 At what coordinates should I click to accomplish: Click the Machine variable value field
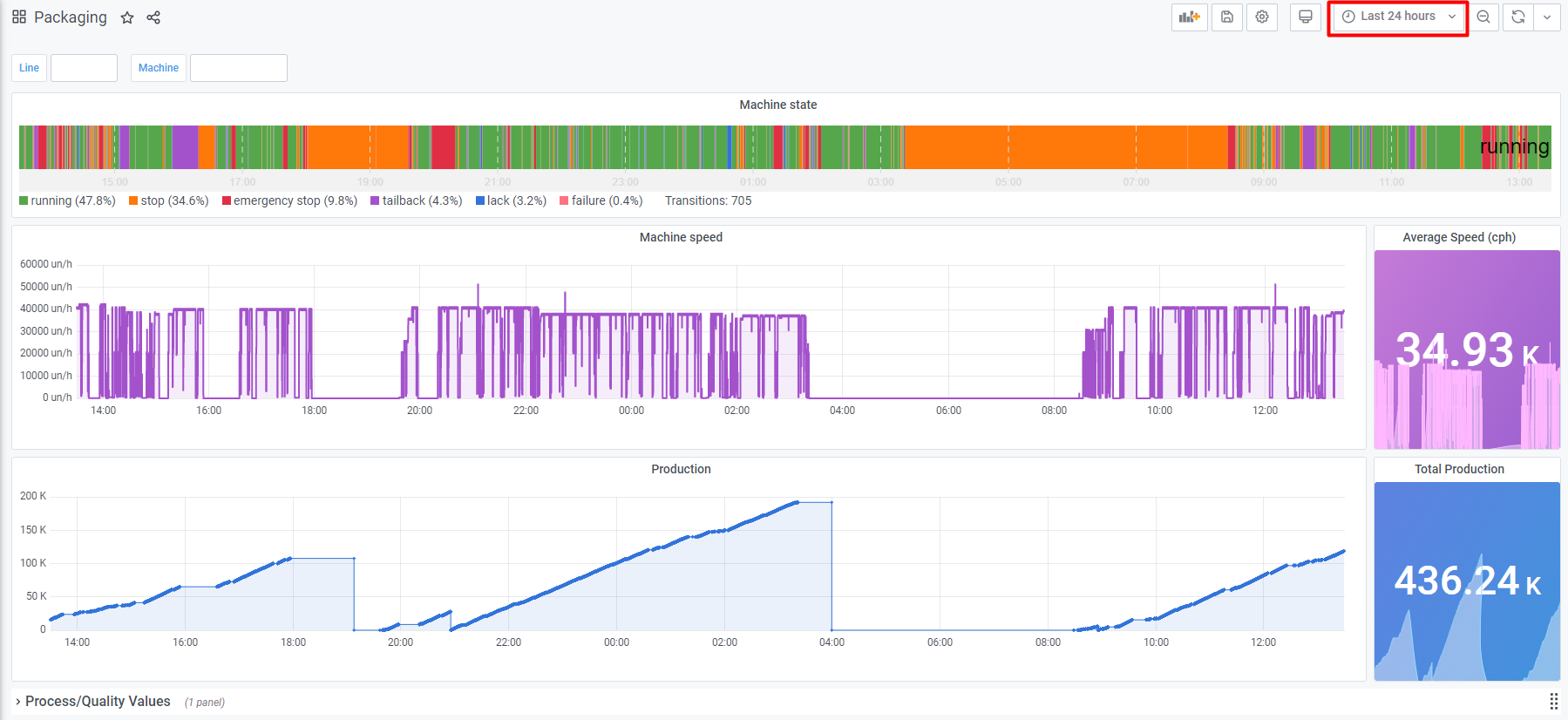238,68
